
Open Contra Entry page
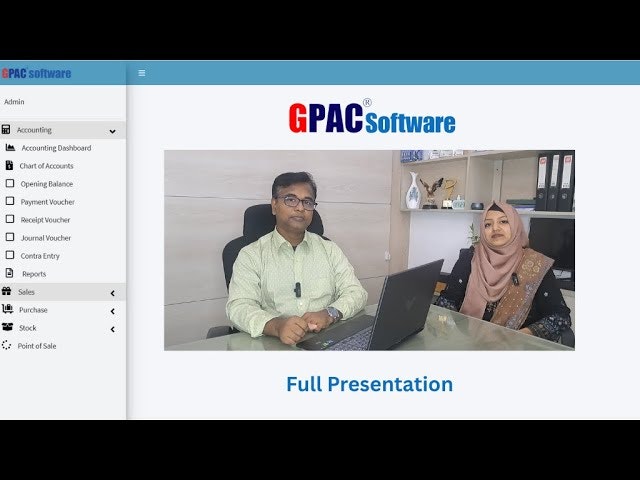coord(40,256)
